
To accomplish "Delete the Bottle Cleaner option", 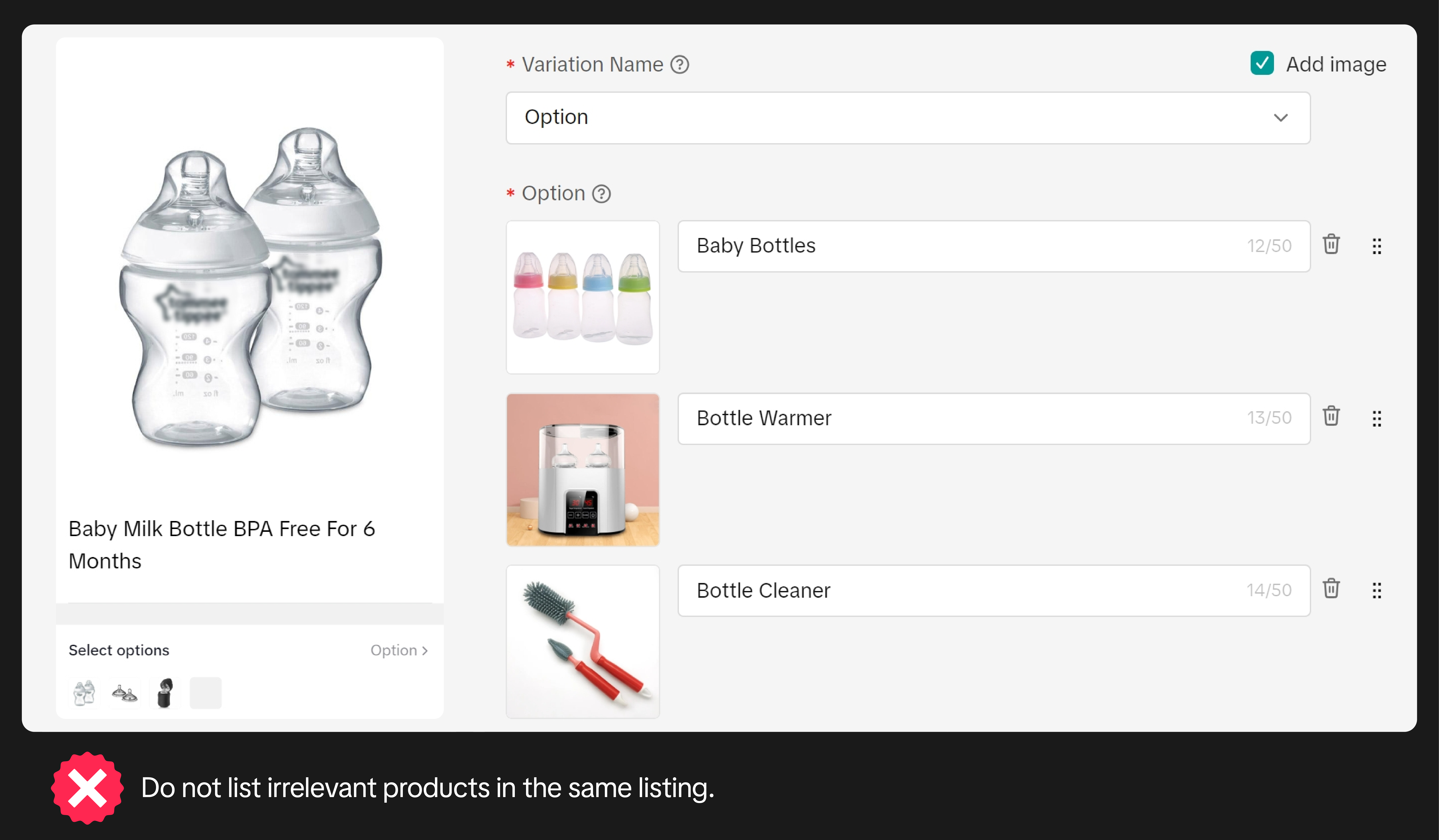I will pyautogui.click(x=1331, y=589).
